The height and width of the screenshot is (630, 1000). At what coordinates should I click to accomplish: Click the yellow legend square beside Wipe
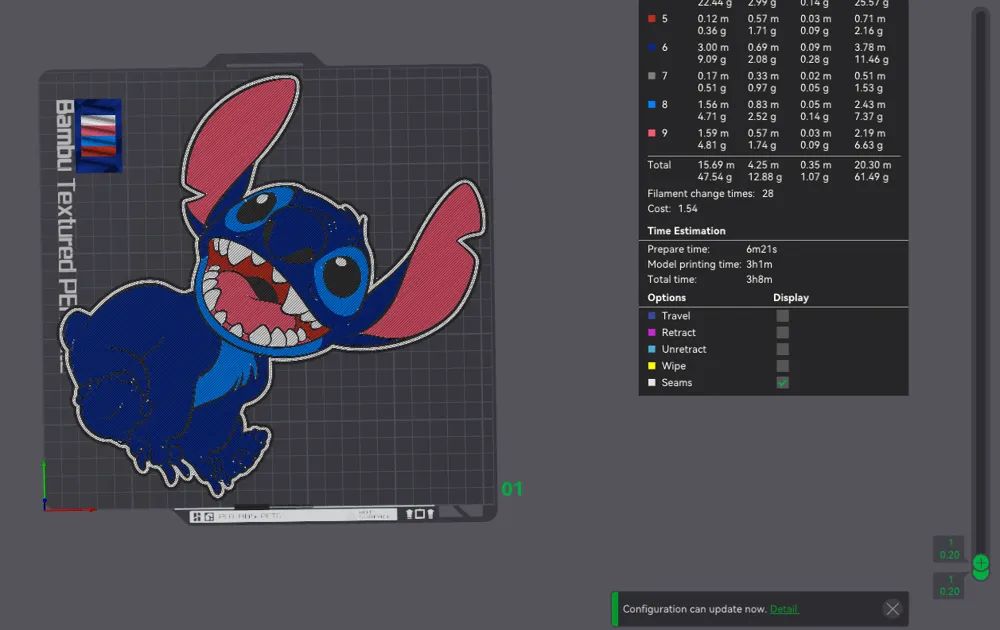pyautogui.click(x=652, y=365)
